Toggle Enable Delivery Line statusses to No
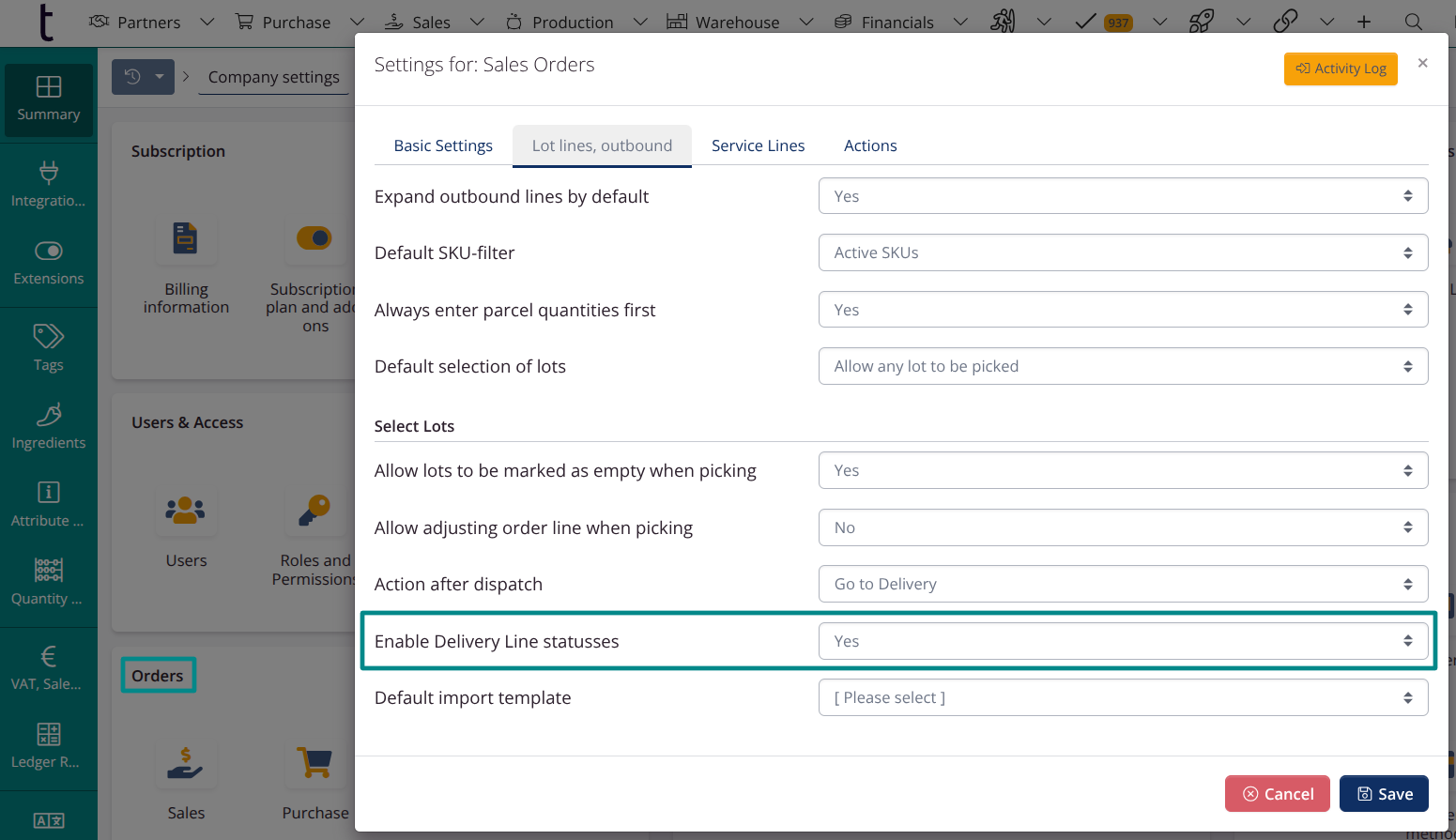 click(1123, 641)
